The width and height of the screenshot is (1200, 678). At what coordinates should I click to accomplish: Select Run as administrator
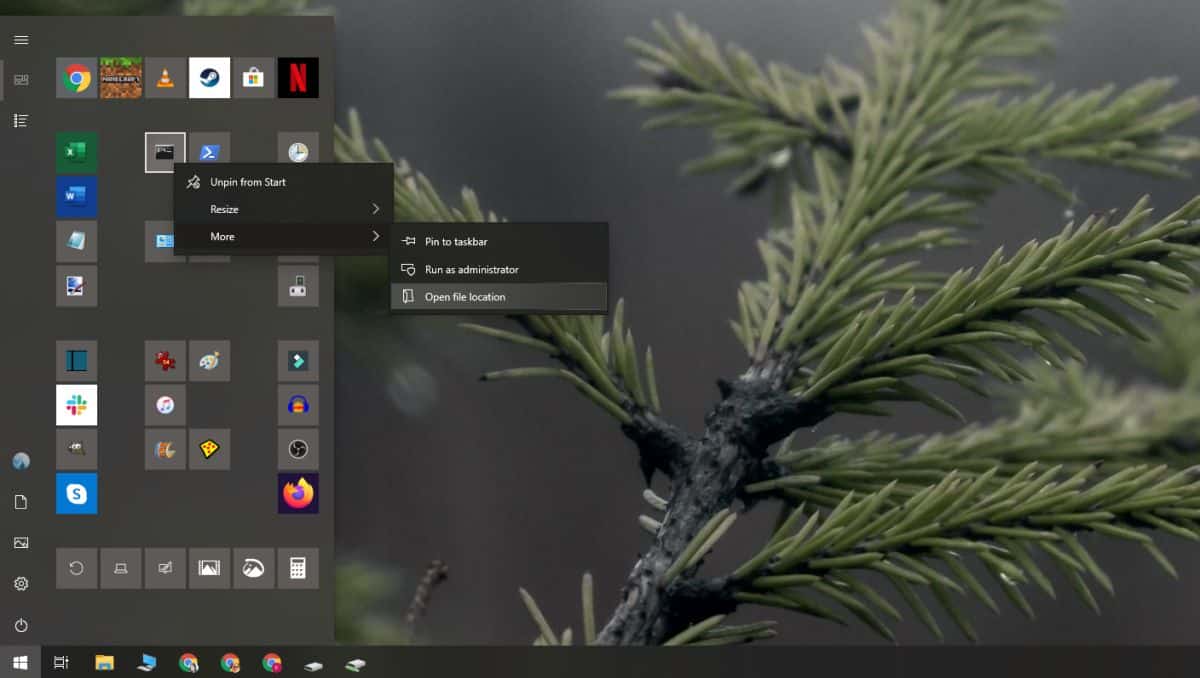[x=499, y=269]
